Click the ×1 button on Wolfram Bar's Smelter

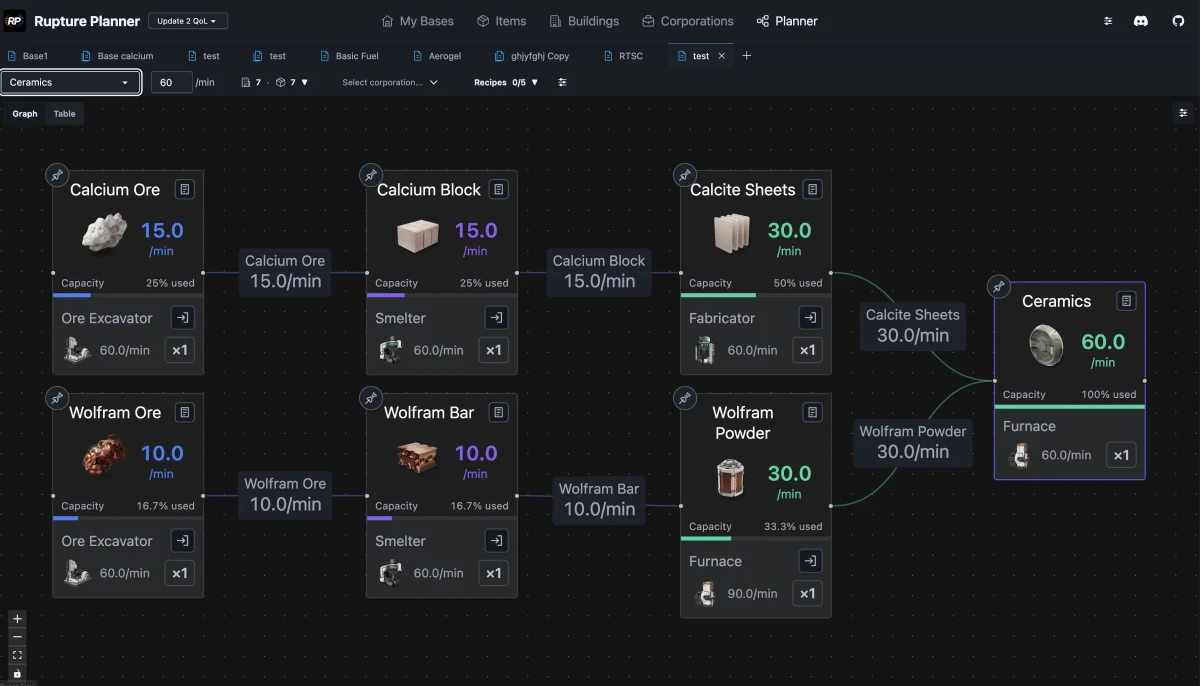point(494,573)
